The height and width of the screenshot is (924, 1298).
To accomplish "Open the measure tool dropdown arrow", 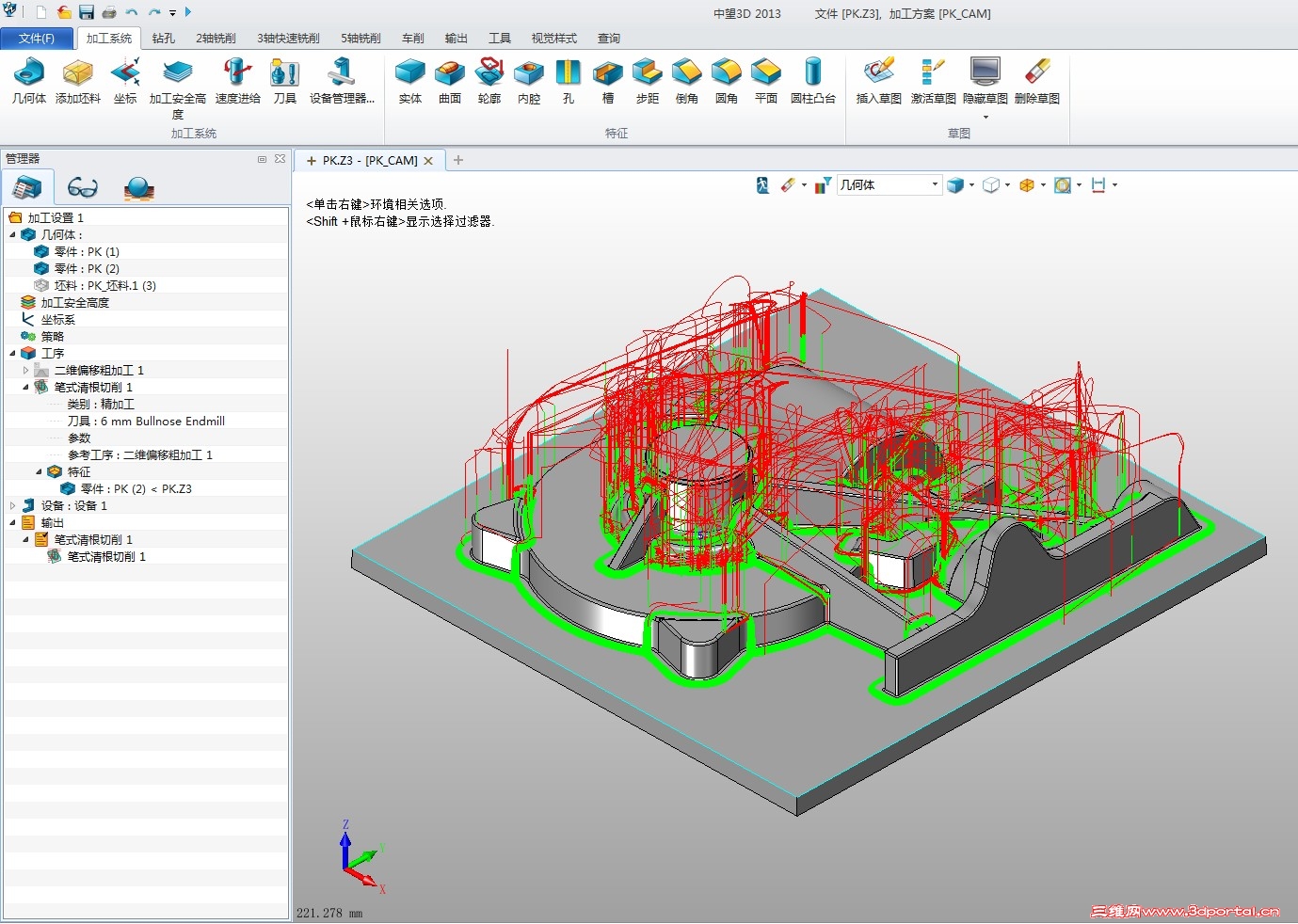I will 1115,185.
